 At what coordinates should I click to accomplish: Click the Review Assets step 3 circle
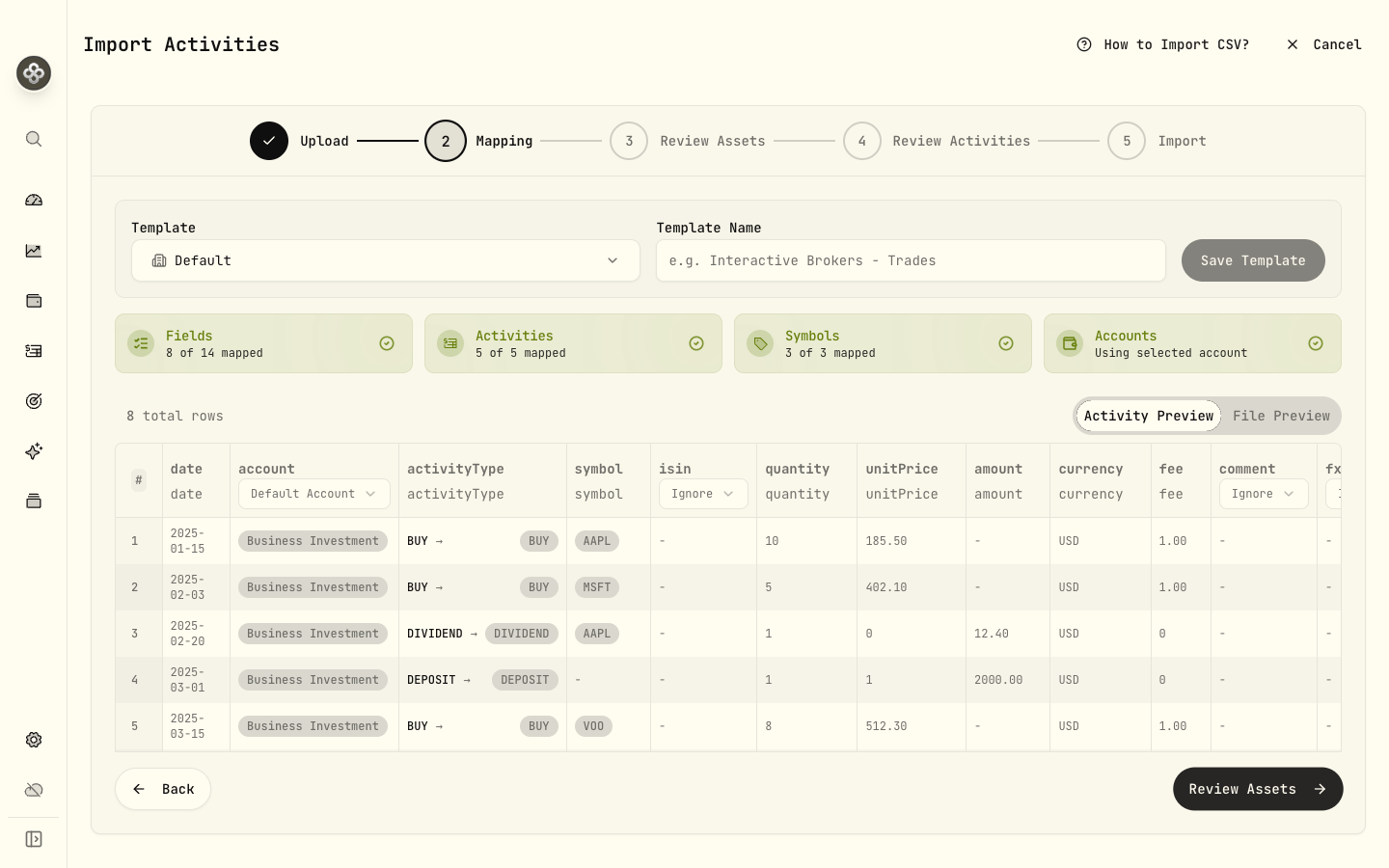click(x=629, y=141)
